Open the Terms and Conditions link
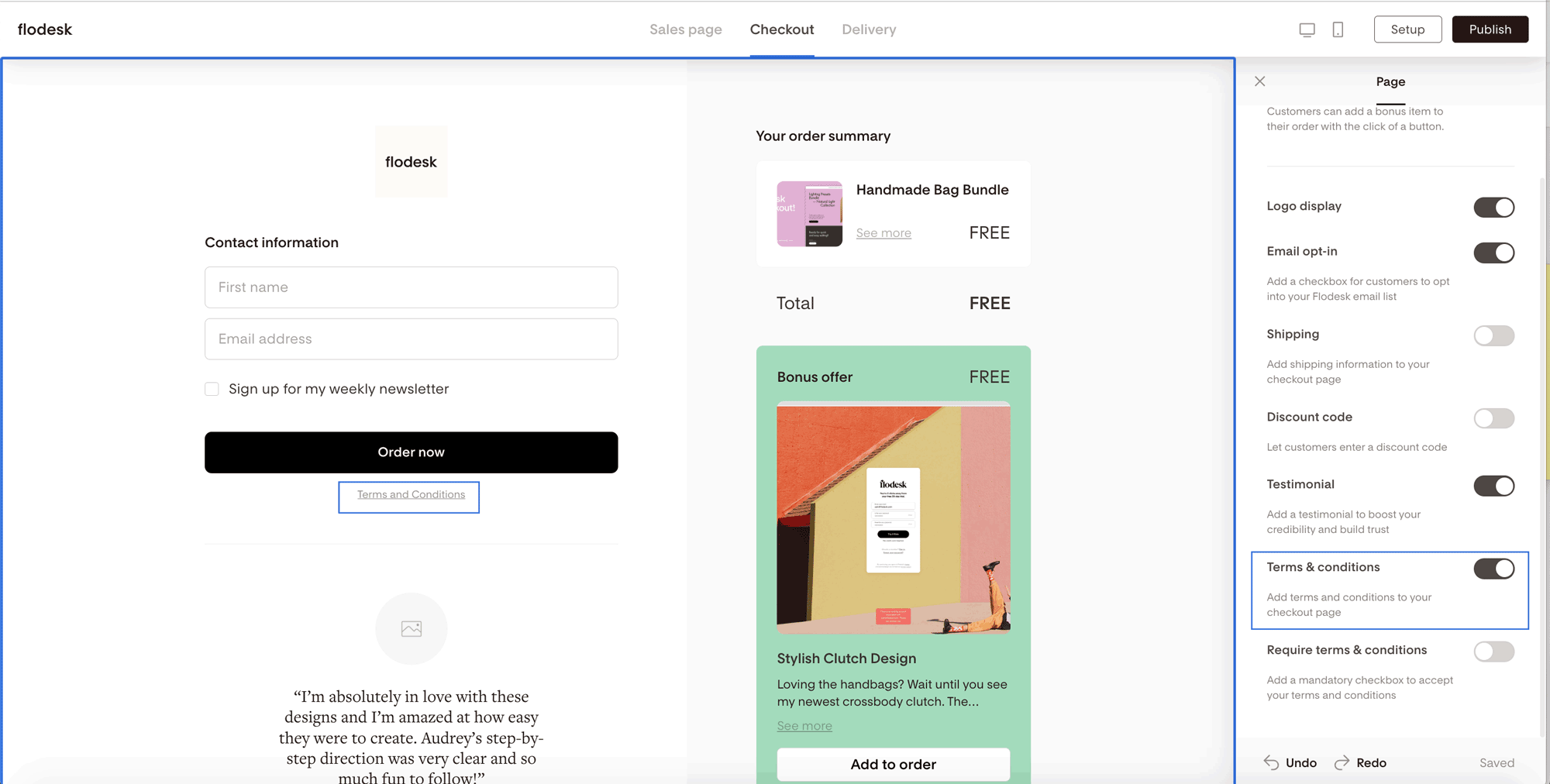The height and width of the screenshot is (784, 1550). (411, 495)
